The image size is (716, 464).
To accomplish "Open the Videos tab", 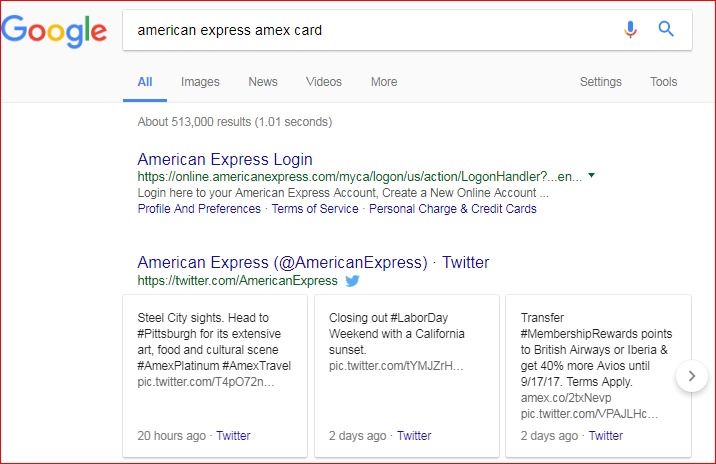I will pos(324,82).
